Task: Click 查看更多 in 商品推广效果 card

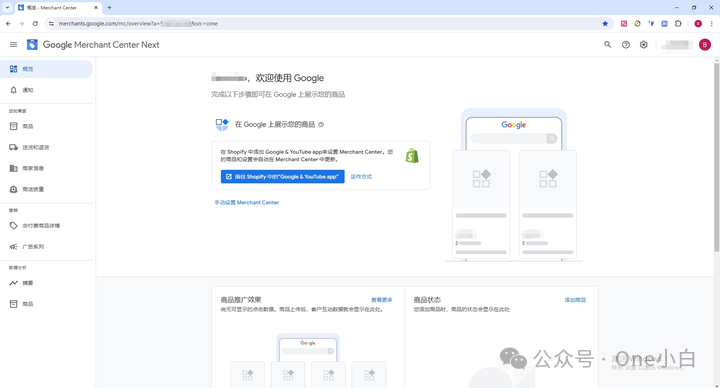Action: [x=382, y=300]
